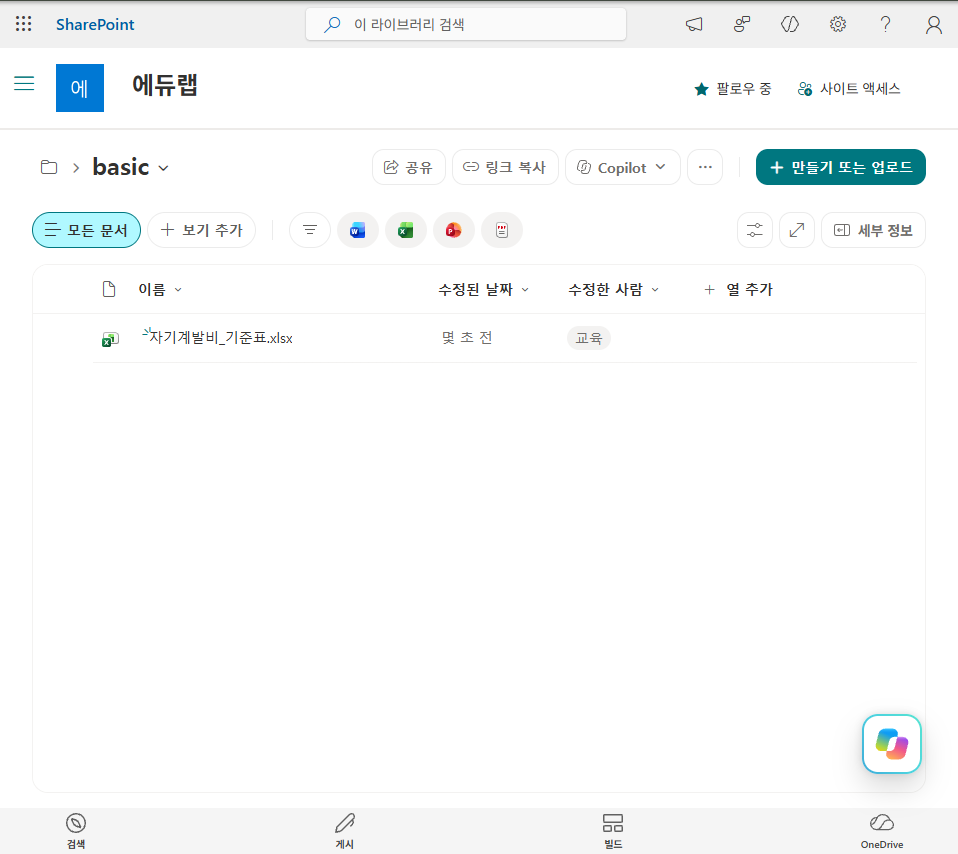Open 사이트 액세스 settings
The width and height of the screenshot is (958, 854).
pos(849,89)
